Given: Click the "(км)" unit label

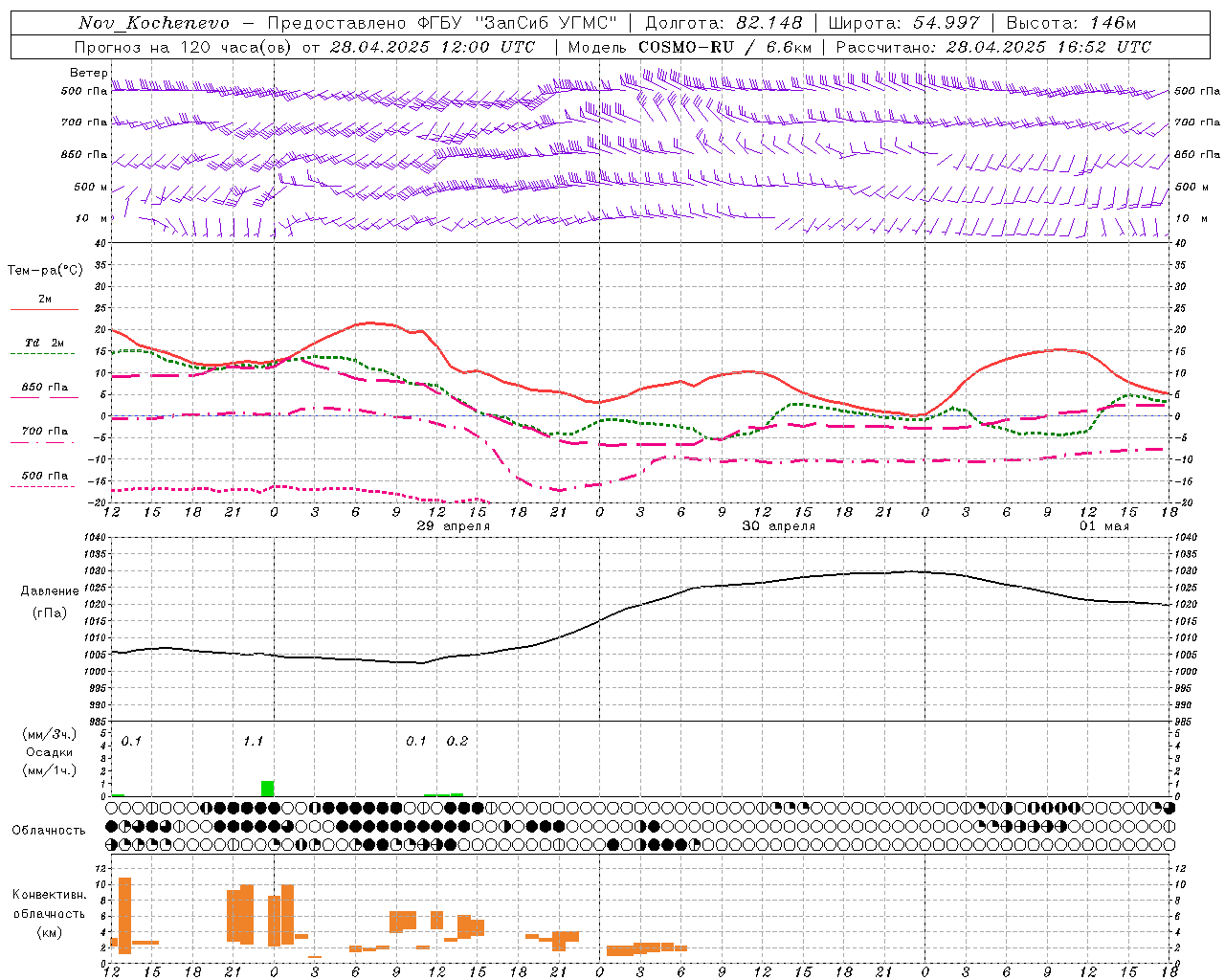Looking at the screenshot, I should pos(50,932).
